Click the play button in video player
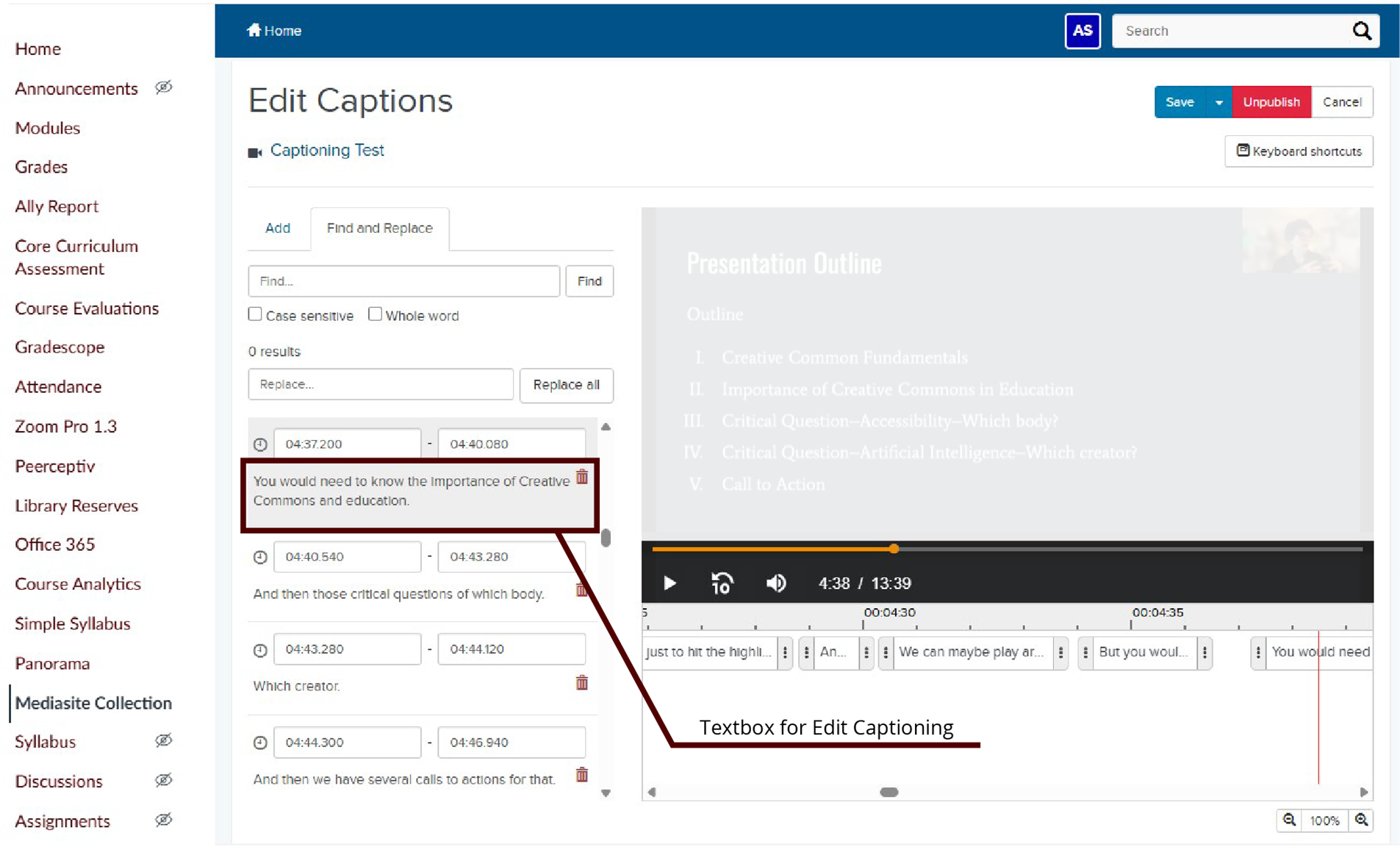 click(670, 583)
